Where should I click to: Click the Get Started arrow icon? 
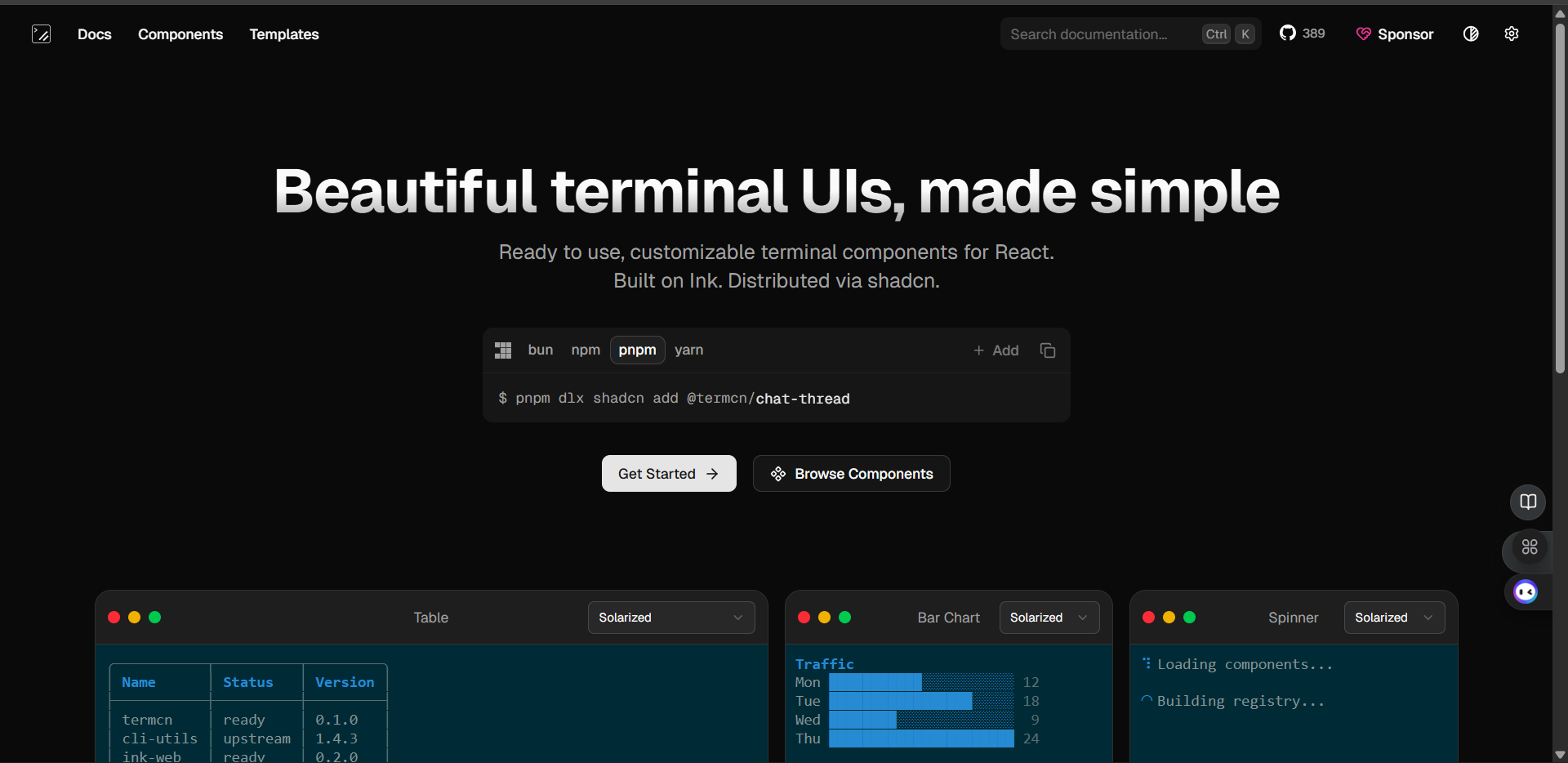[x=712, y=474]
